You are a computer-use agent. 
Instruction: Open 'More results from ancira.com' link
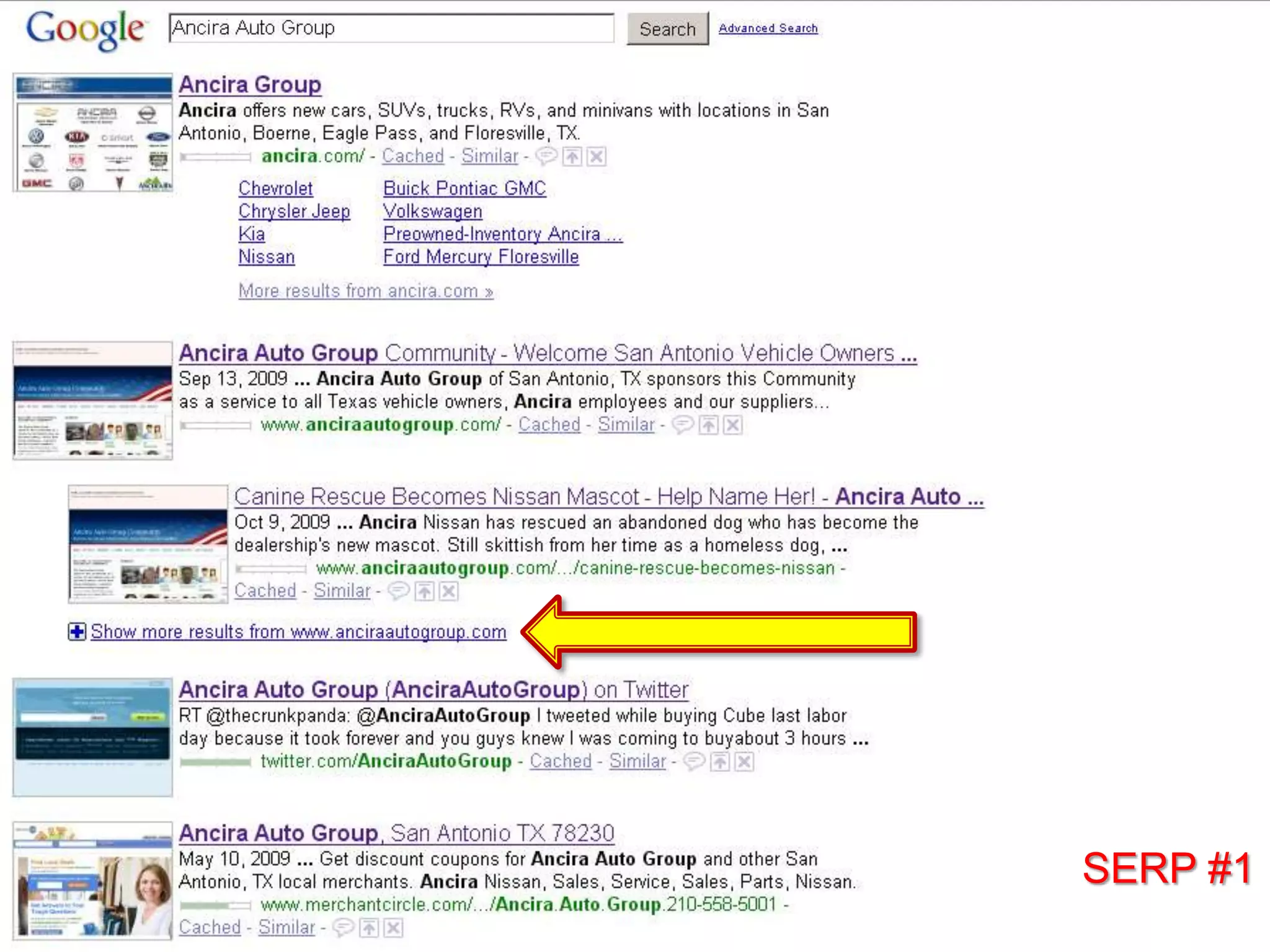click(365, 291)
